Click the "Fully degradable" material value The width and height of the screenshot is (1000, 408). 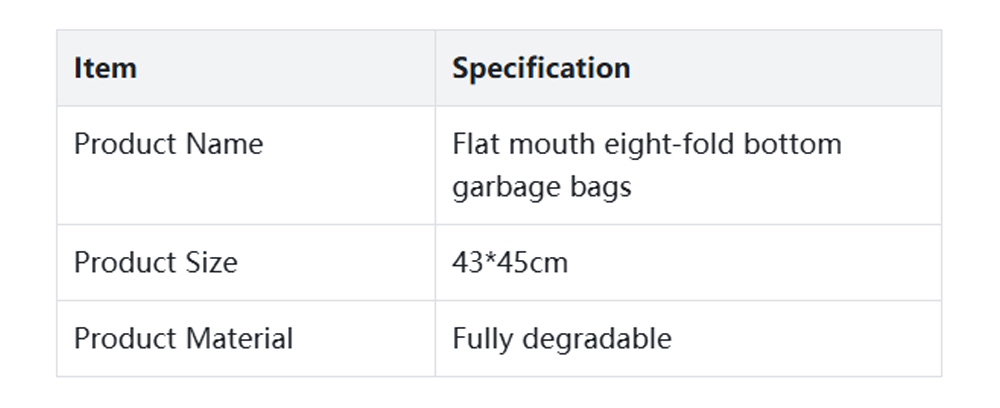[x=561, y=339]
